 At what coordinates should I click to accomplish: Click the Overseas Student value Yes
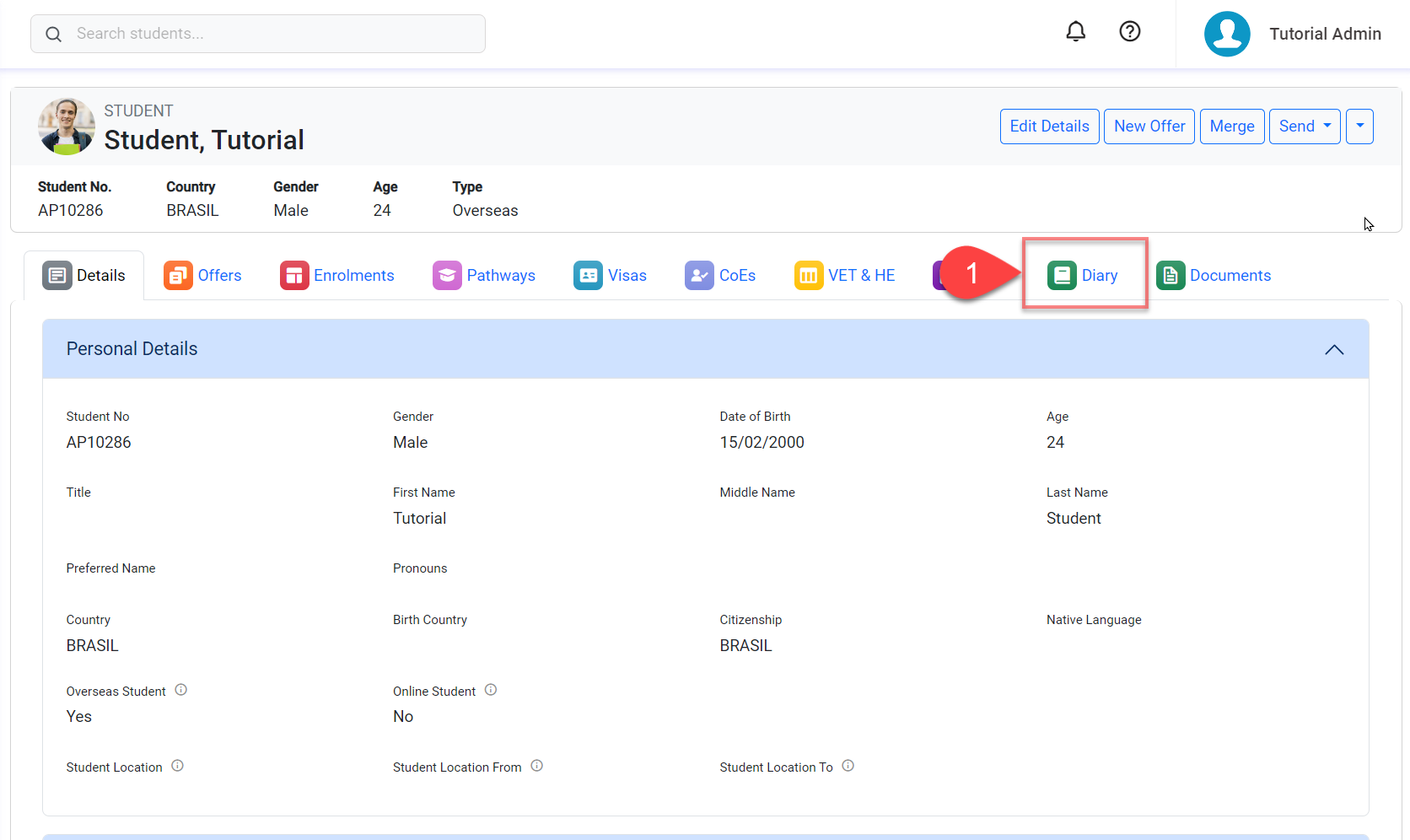[79, 716]
